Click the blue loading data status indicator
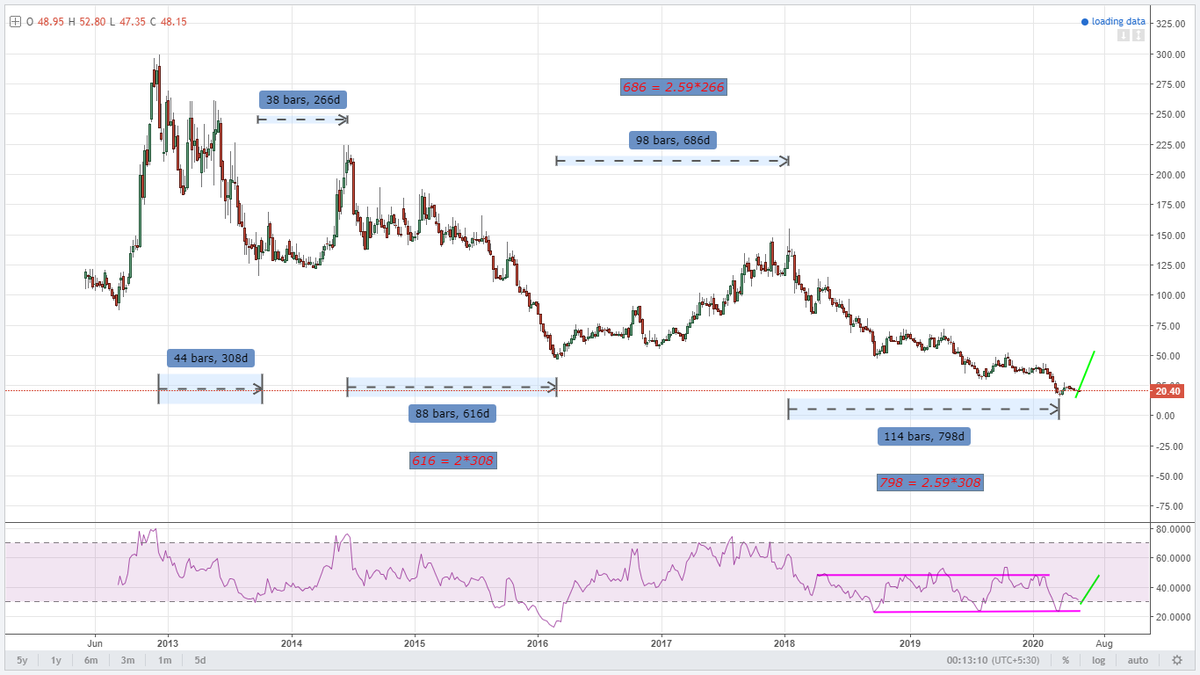Image resolution: width=1200 pixels, height=675 pixels. [1113, 21]
